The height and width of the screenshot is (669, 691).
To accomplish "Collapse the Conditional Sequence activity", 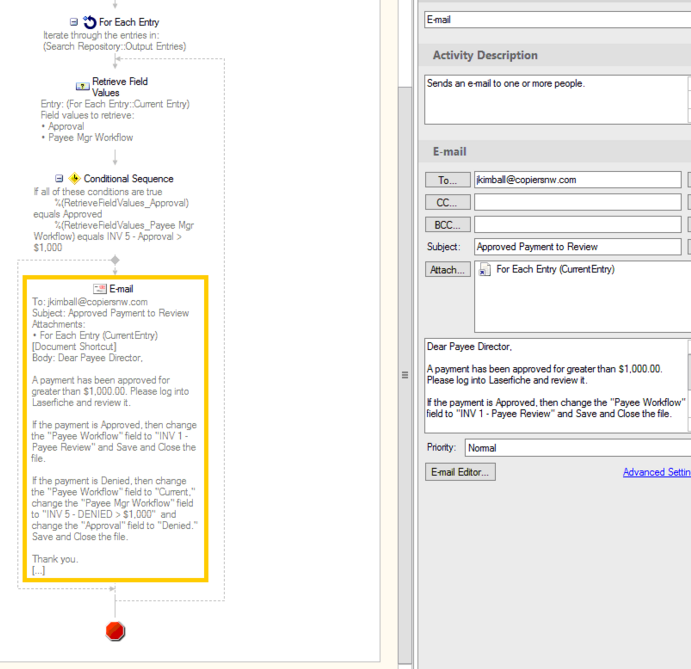I will click(60, 179).
